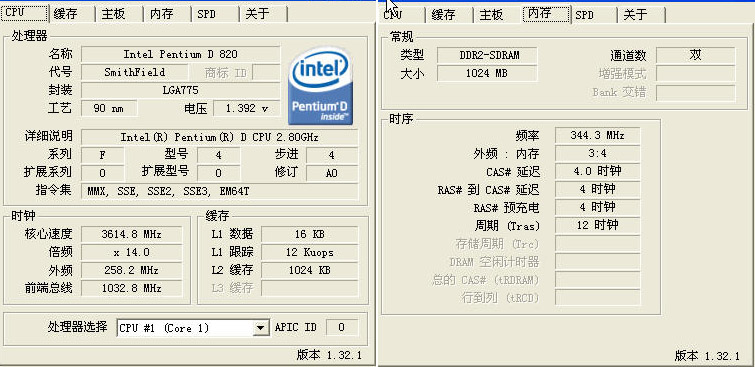Click the empty 总的 CAS# (tRDRAM) field
The width and height of the screenshot is (755, 367).
(x=598, y=279)
